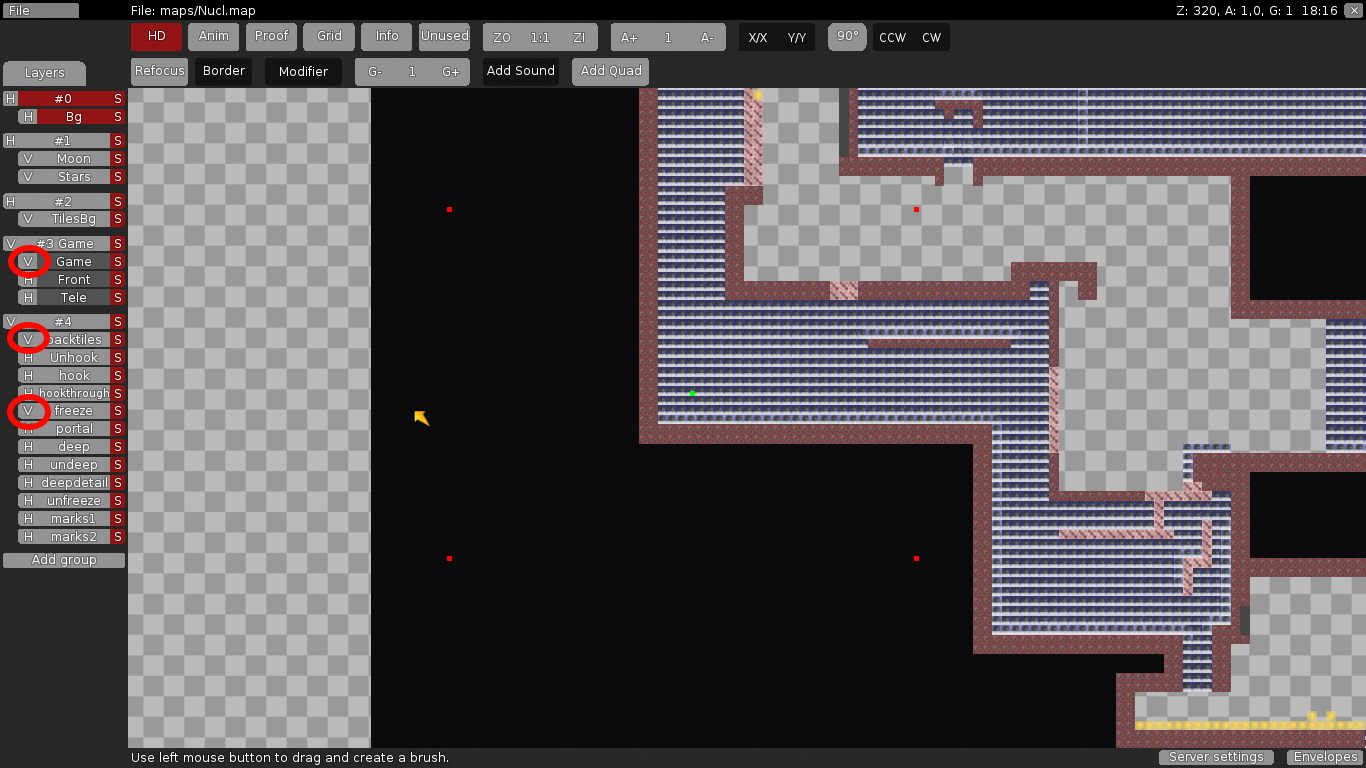
Task: Select the #3 Game group header
Action: (x=65, y=244)
